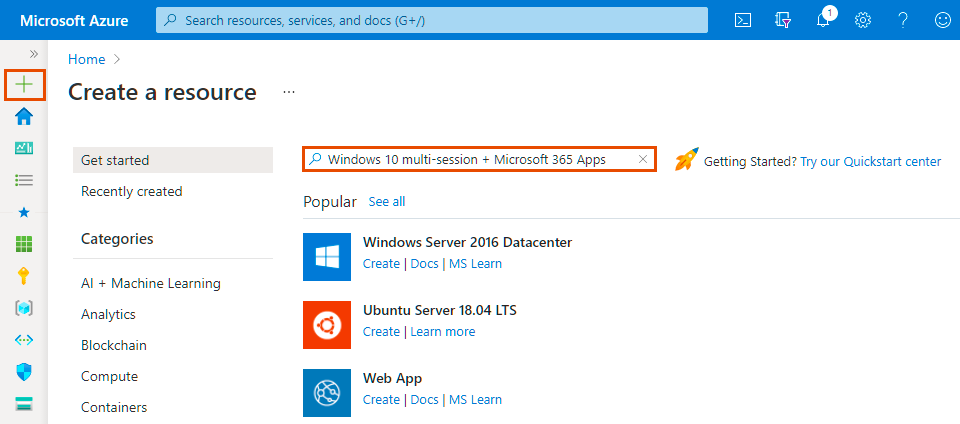This screenshot has height=424, width=960.
Task: Go to Home via the sidebar house icon
Action: (24, 116)
